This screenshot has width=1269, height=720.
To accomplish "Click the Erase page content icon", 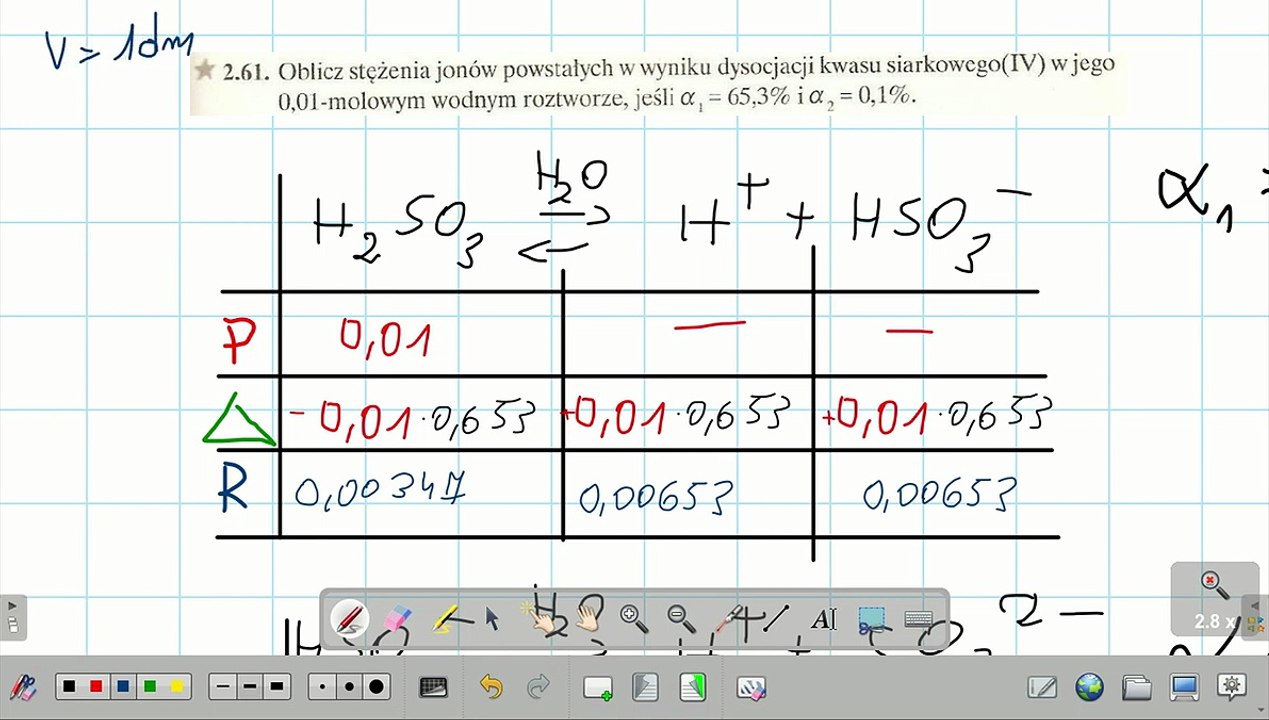I will click(750, 688).
